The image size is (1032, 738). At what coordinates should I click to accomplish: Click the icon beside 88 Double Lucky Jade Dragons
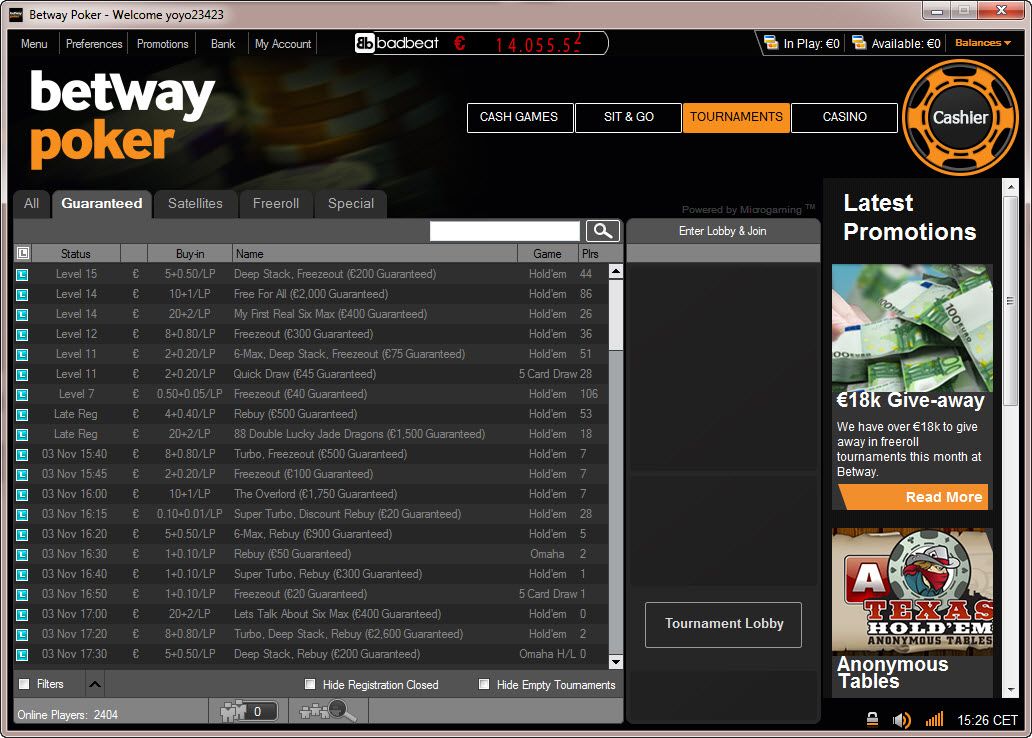[x=22, y=435]
